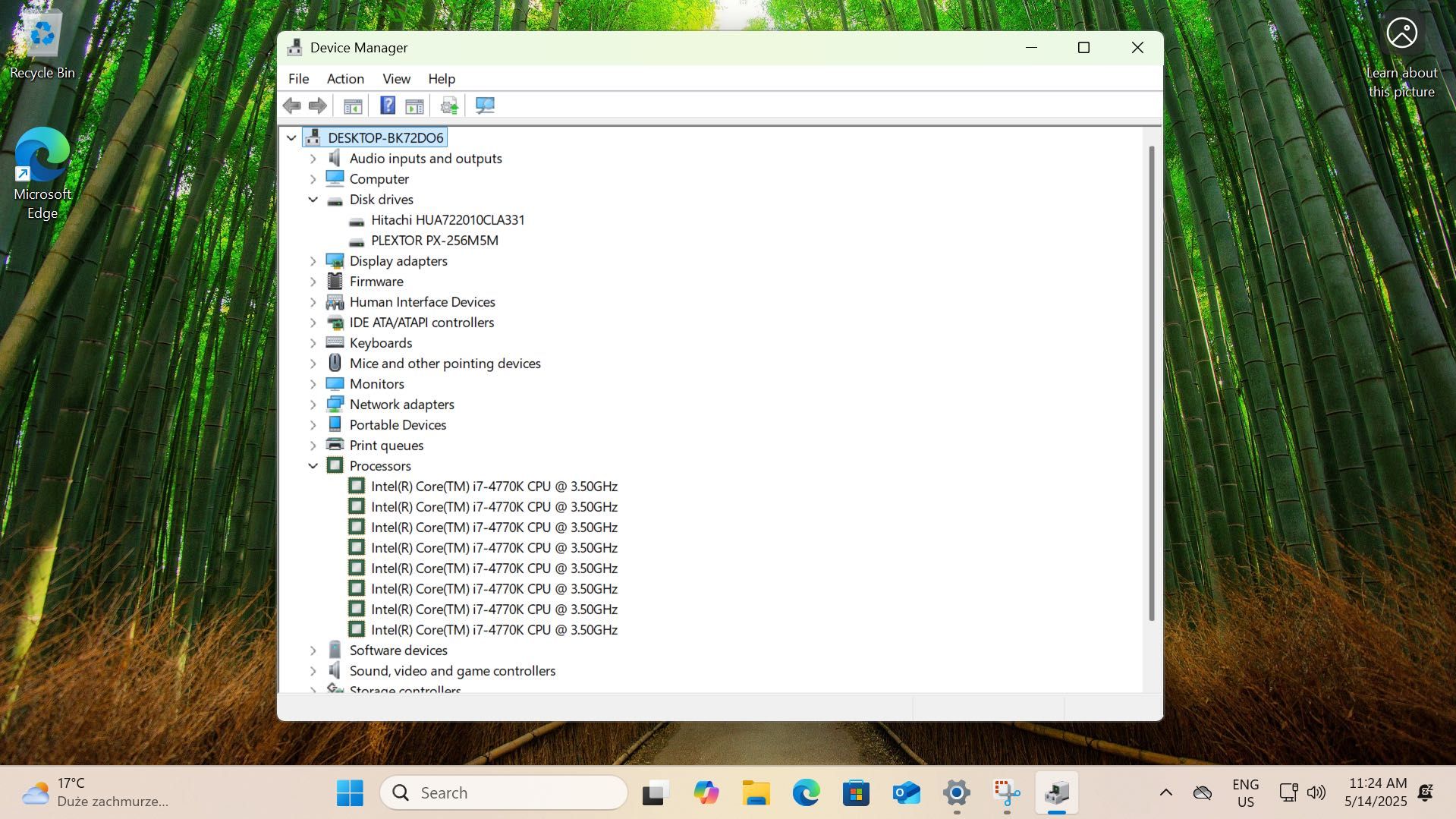Open the Help menu
The width and height of the screenshot is (1456, 819).
(442, 79)
